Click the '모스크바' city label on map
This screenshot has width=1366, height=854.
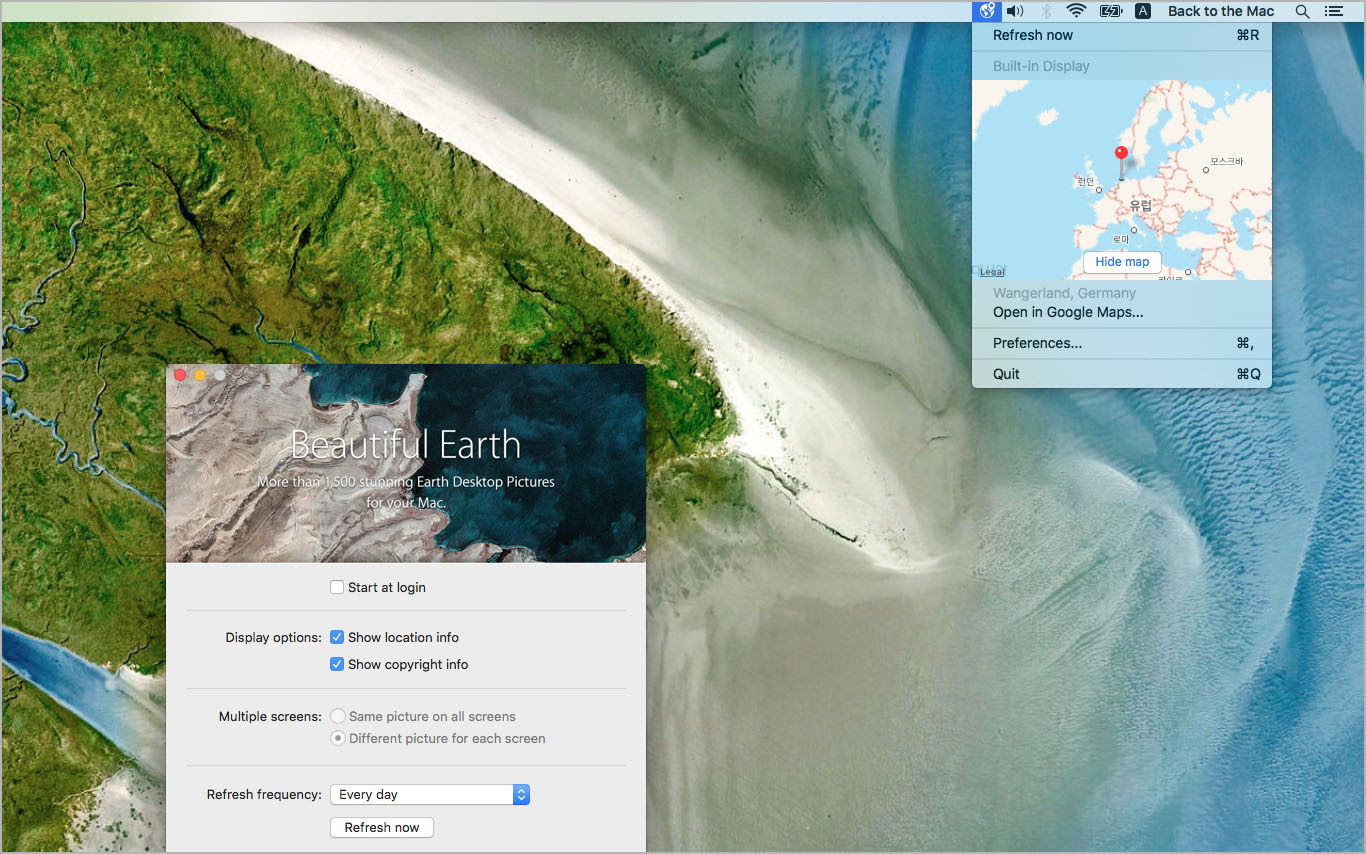pyautogui.click(x=1226, y=161)
